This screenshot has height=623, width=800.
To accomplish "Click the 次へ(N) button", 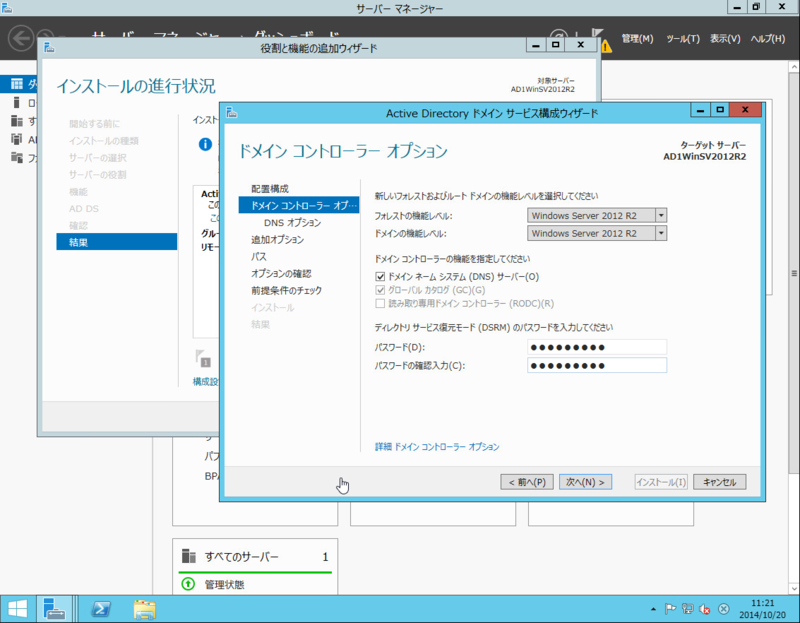I will (x=586, y=481).
